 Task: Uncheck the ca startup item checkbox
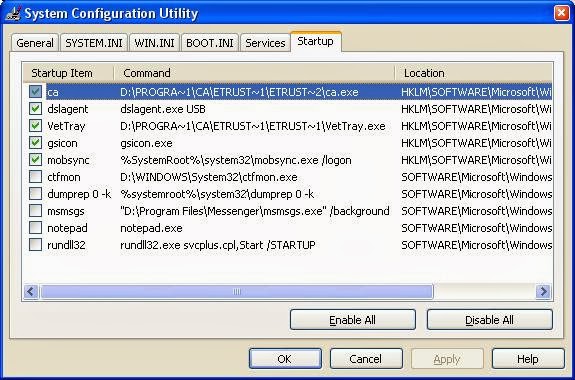[x=35, y=92]
